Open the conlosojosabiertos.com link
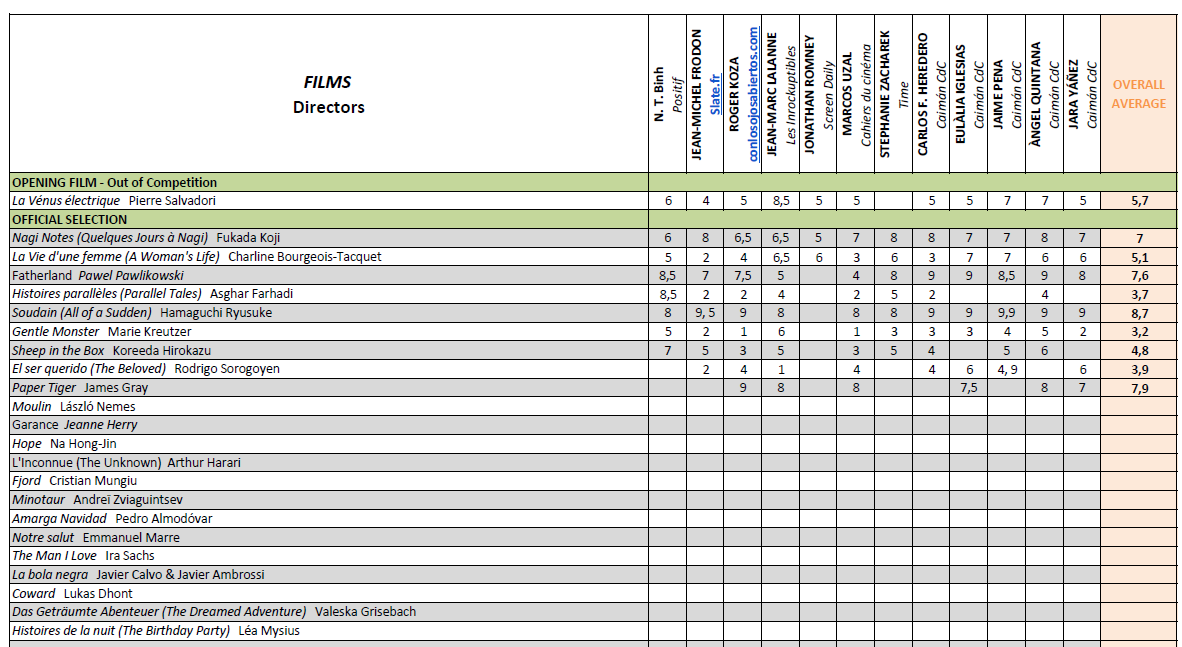 [x=754, y=94]
